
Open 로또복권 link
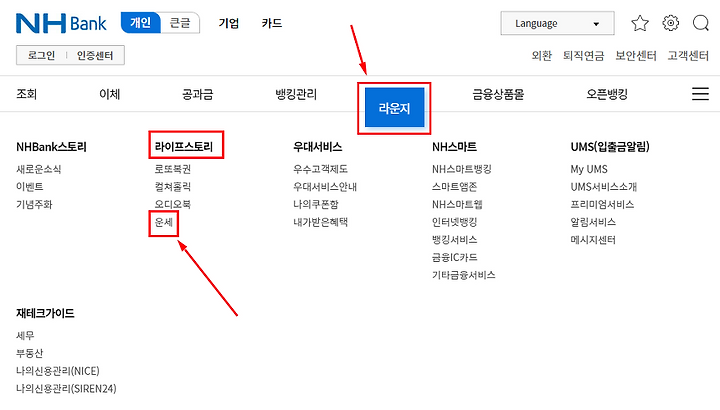tap(173, 169)
